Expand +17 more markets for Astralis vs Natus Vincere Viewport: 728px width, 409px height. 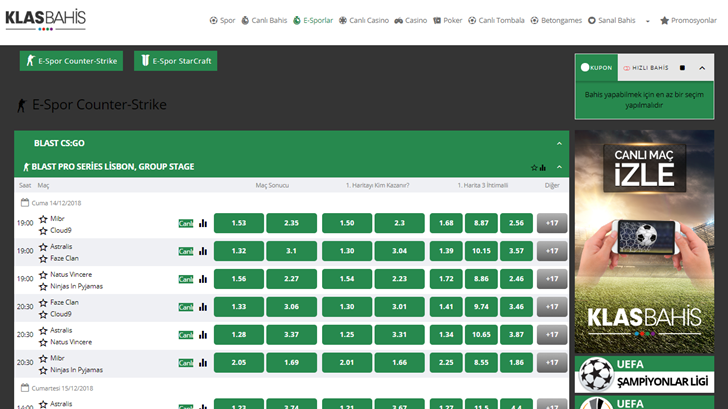(x=552, y=334)
